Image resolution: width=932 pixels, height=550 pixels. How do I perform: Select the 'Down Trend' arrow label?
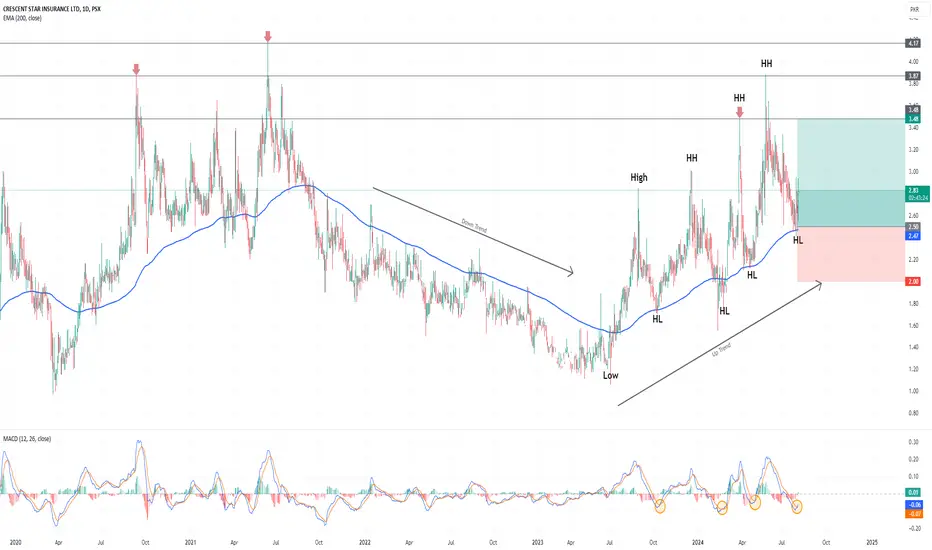point(474,226)
